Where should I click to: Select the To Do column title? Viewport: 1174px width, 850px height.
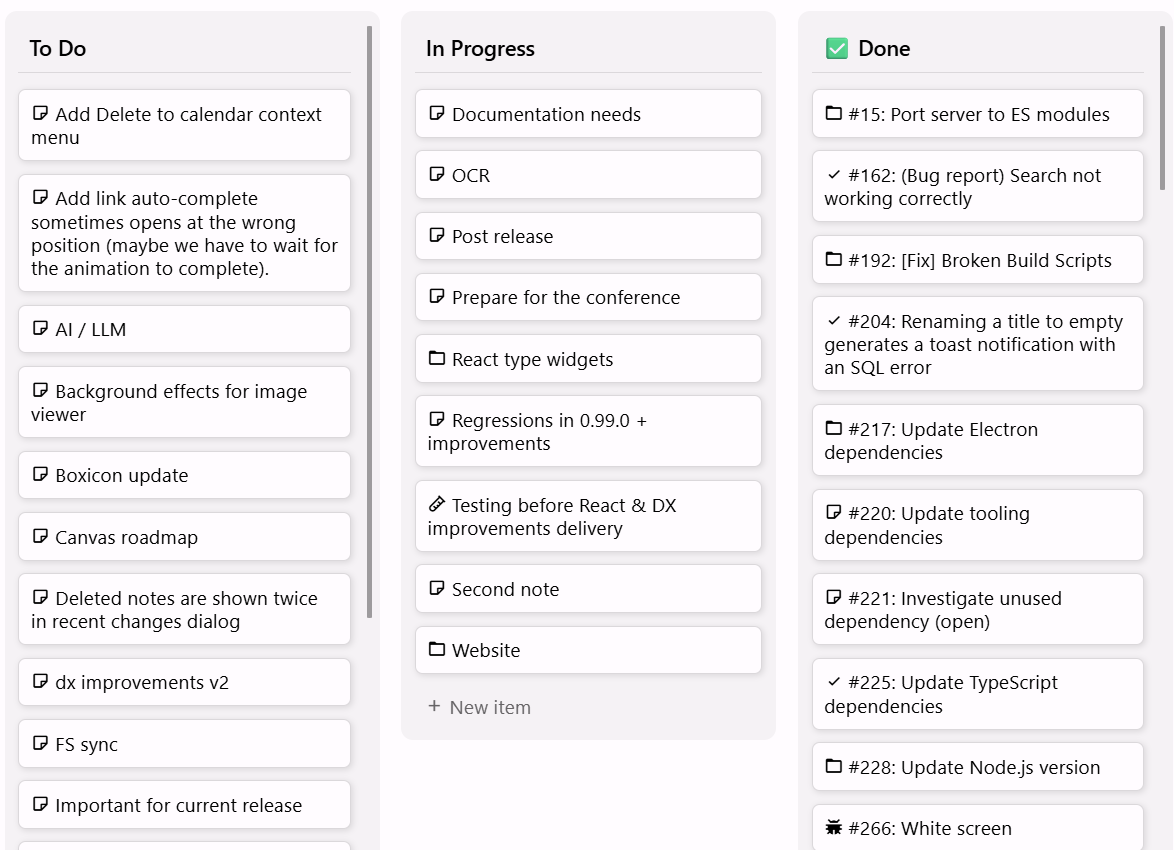(x=58, y=48)
